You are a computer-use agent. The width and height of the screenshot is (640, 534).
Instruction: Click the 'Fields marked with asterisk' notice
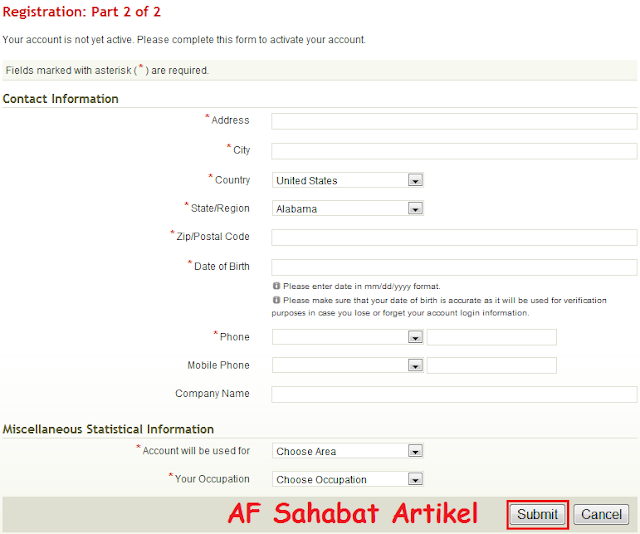[107, 70]
